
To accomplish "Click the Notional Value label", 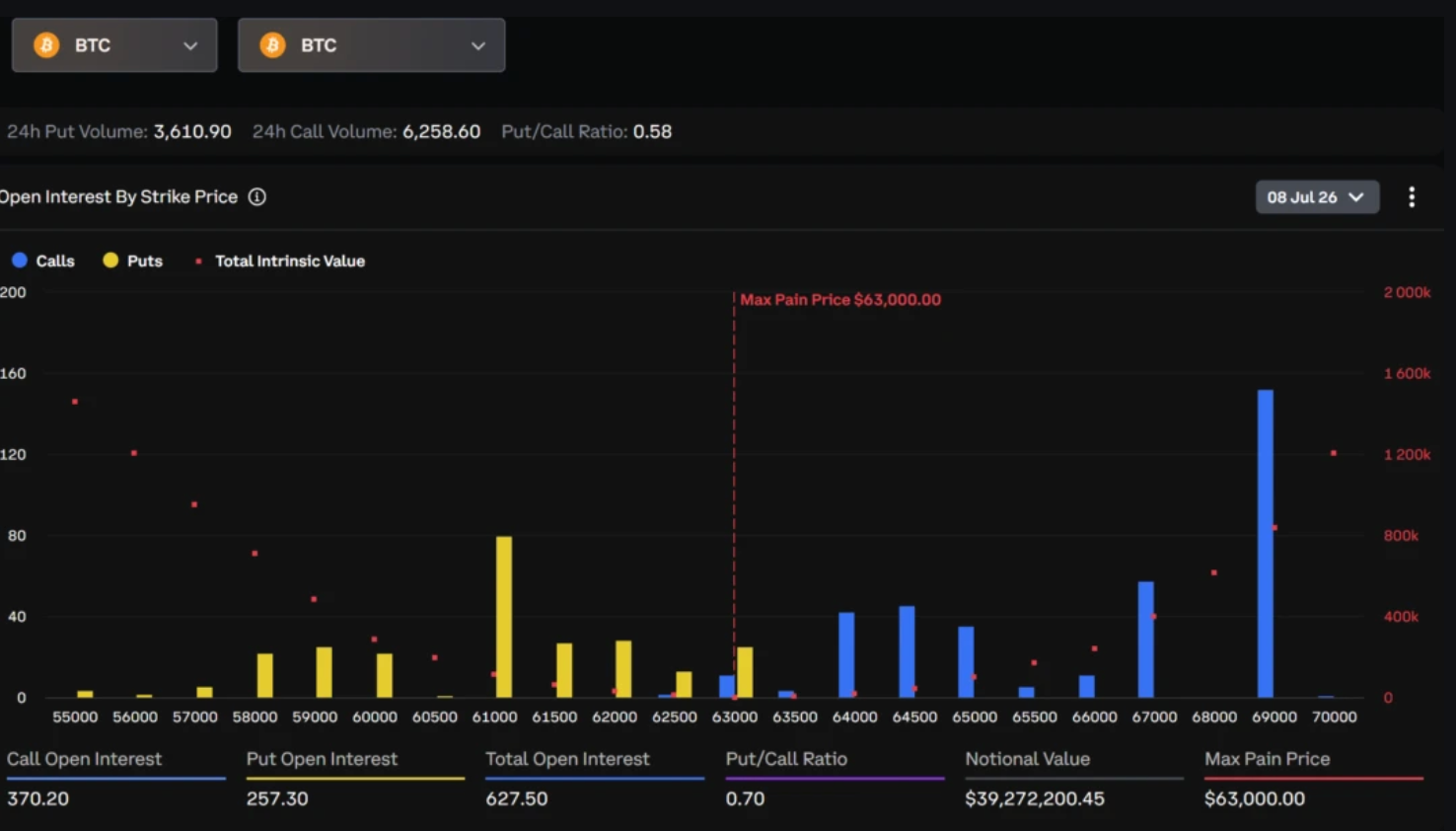I will coord(1028,759).
